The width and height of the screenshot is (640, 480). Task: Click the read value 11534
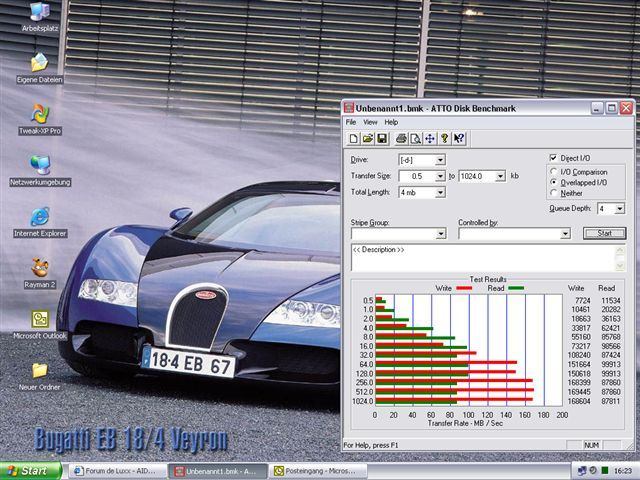pos(610,300)
